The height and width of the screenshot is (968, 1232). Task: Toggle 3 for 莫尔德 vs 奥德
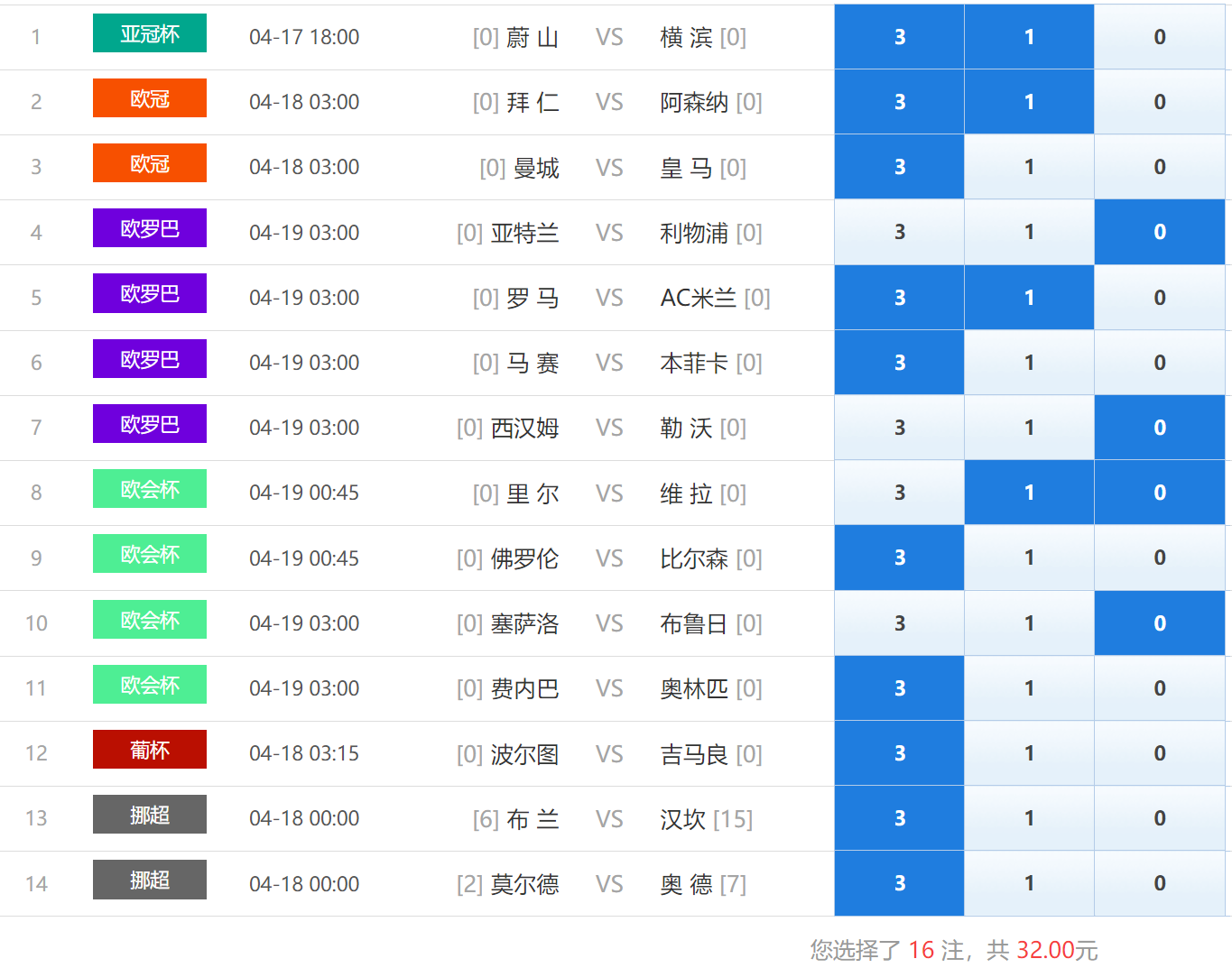[899, 883]
